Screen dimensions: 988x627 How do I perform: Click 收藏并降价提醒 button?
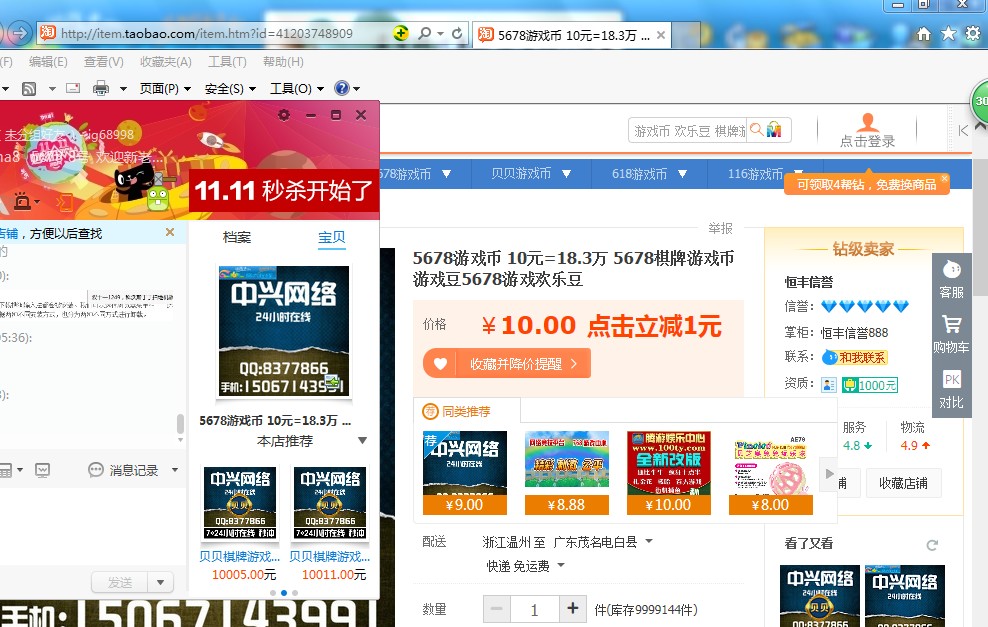(507, 363)
